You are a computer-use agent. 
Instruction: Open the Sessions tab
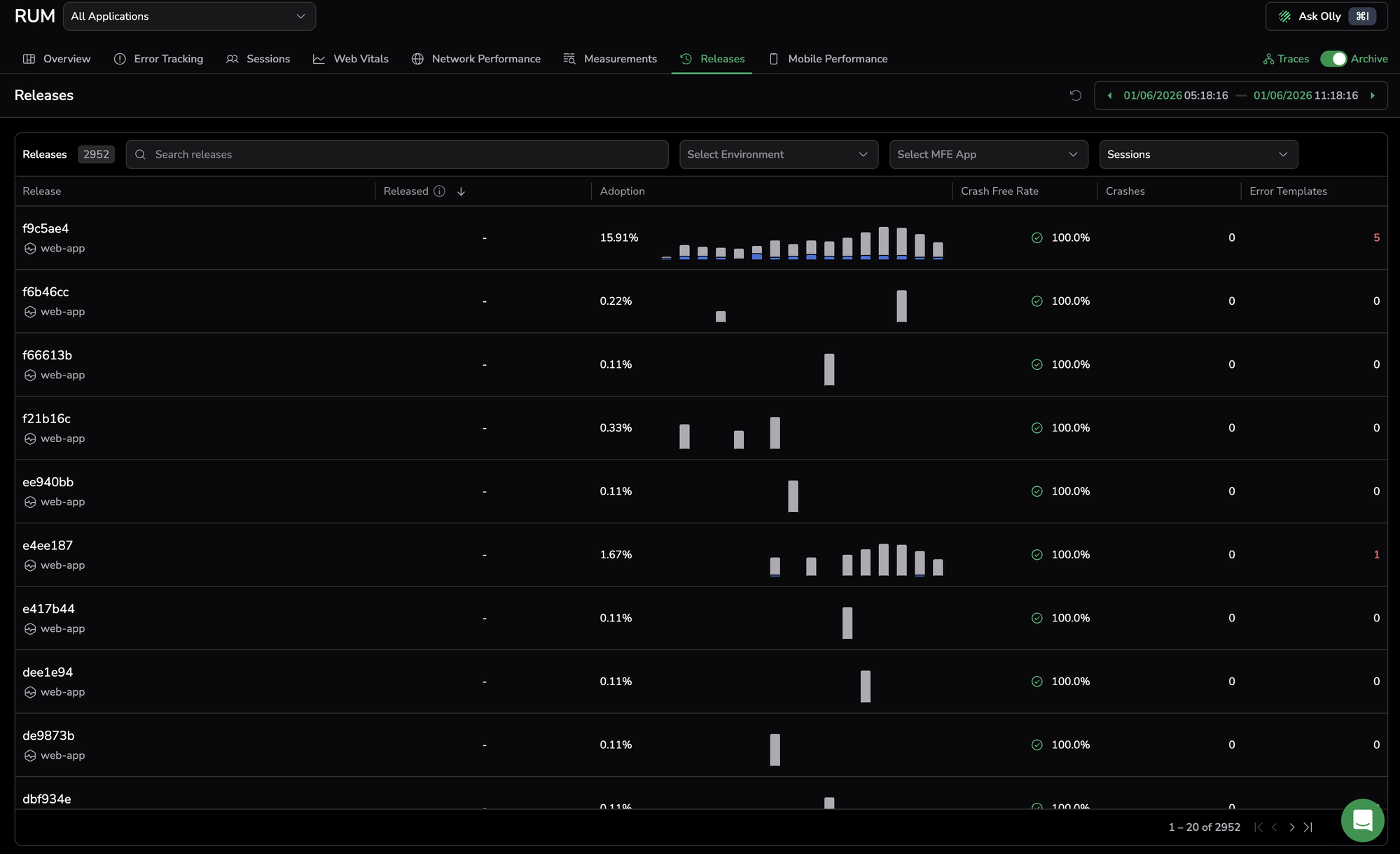pyautogui.click(x=258, y=59)
